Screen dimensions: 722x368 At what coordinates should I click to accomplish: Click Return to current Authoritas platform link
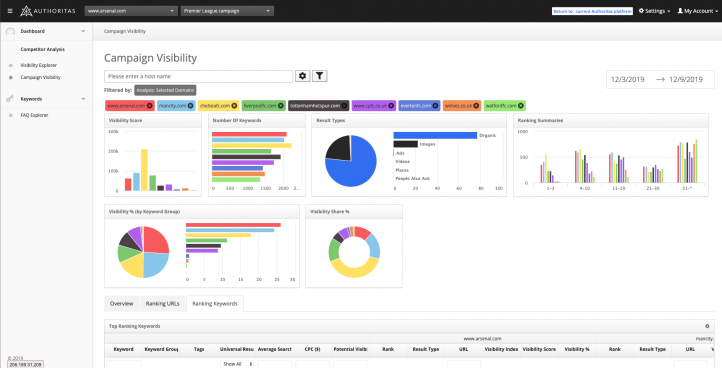coord(592,11)
